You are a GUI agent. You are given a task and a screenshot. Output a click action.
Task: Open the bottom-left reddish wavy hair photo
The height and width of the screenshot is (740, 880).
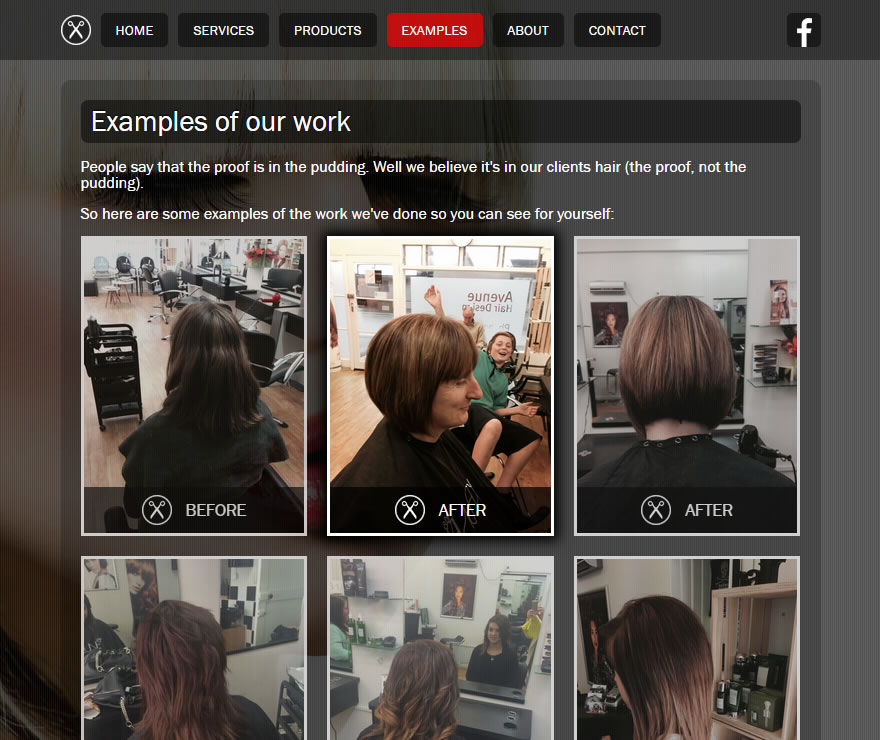[x=193, y=648]
